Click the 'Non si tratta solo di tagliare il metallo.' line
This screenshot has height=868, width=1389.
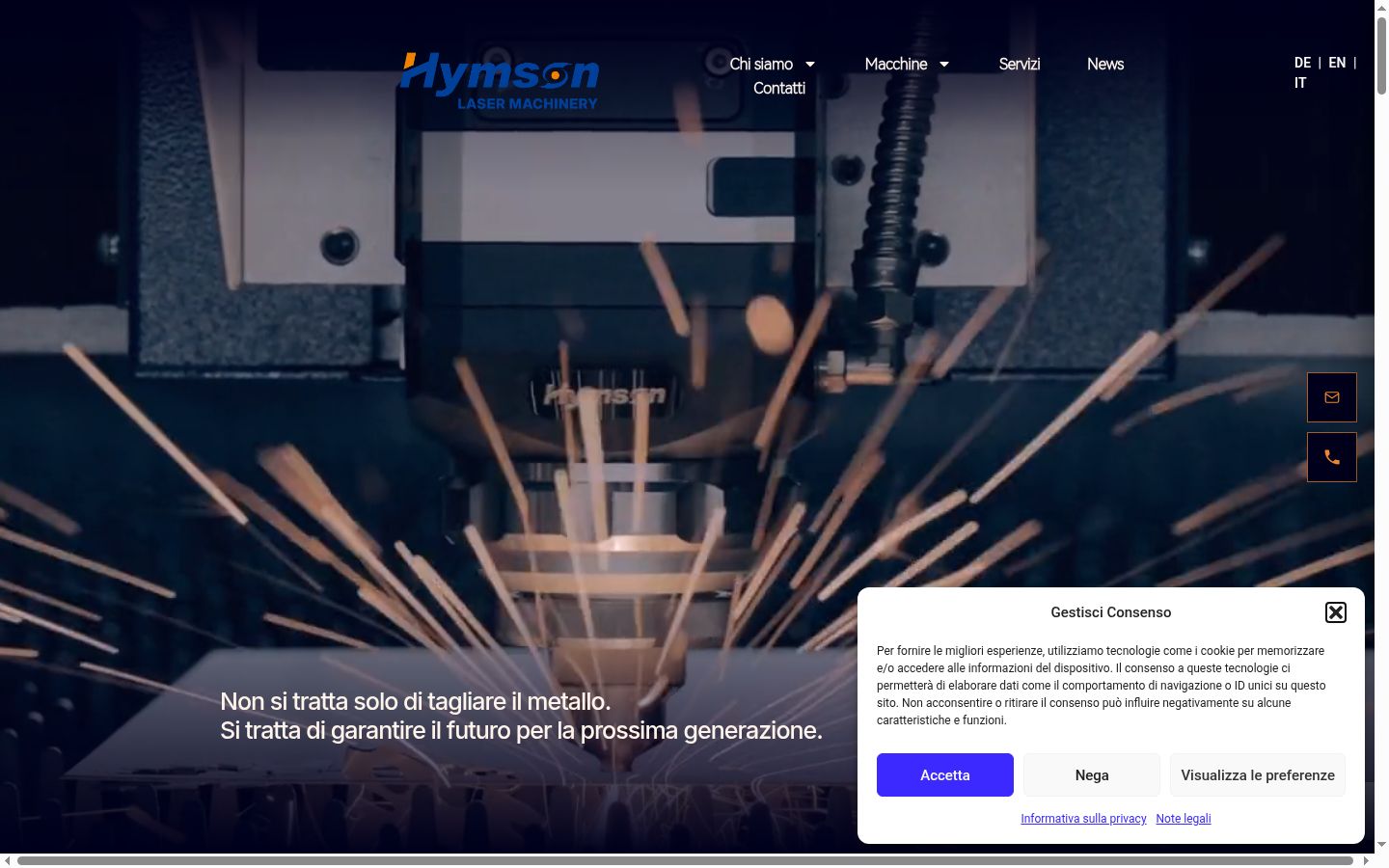(x=416, y=701)
